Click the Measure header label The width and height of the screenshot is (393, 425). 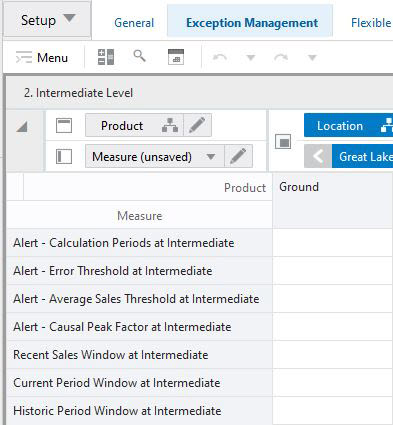click(140, 216)
